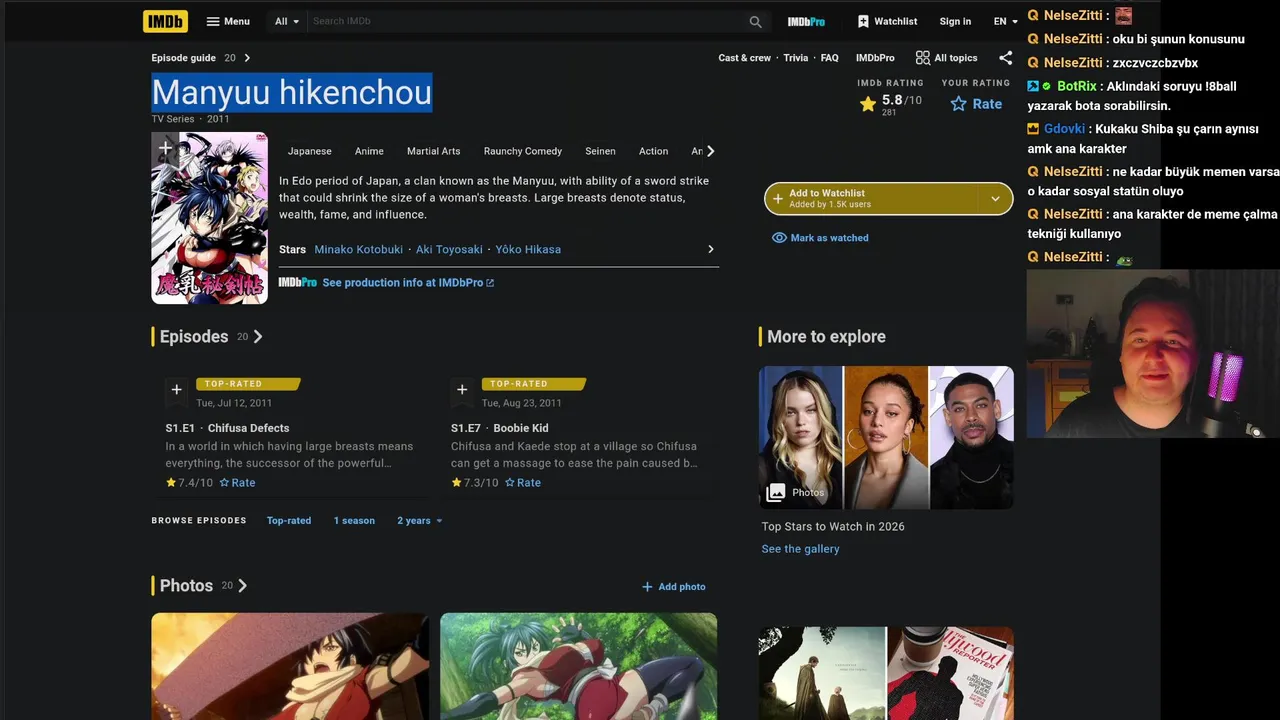Open Cast & crew page
This screenshot has width=1280, height=720.
click(x=744, y=58)
